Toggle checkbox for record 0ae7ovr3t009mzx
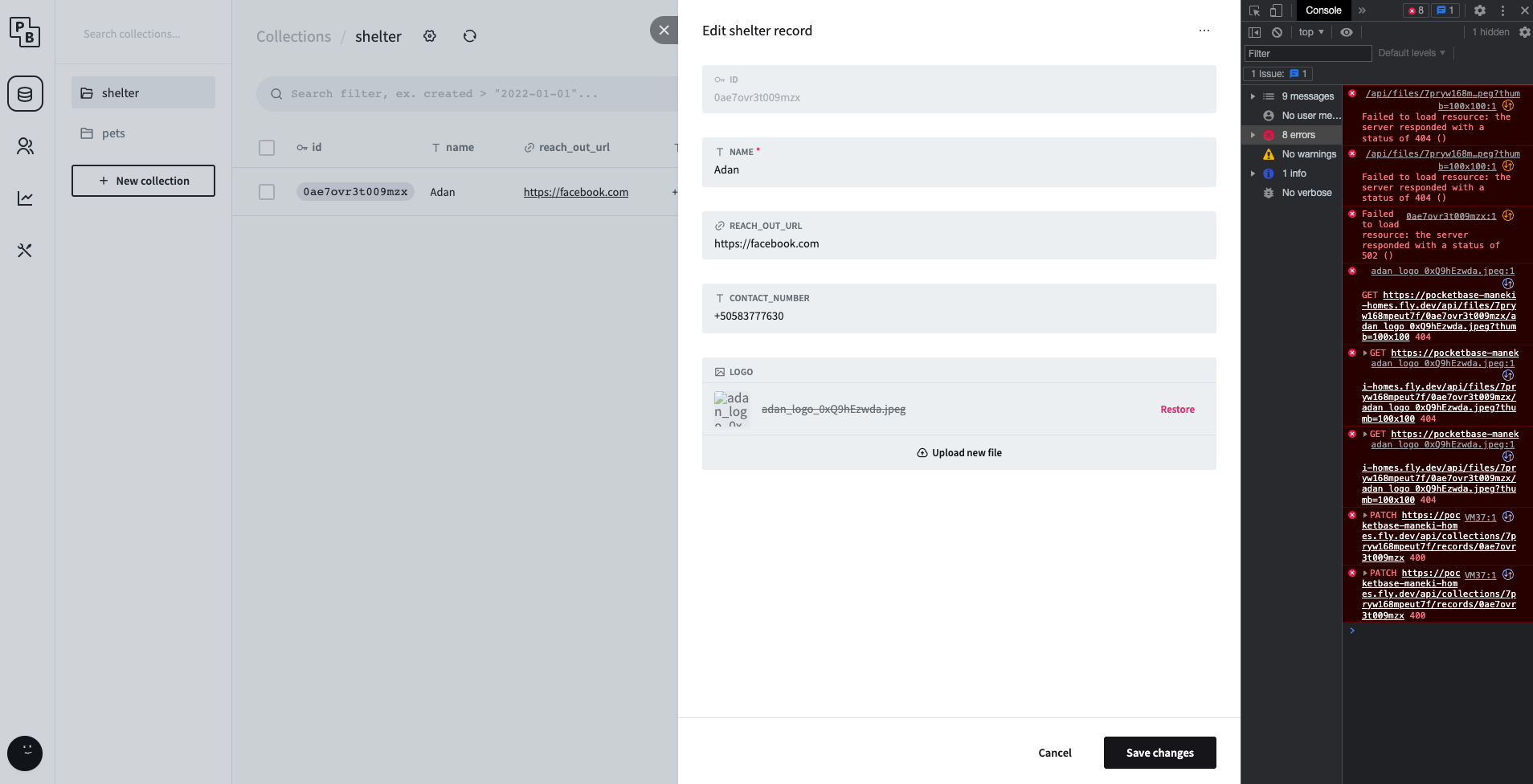Screen dimensions: 1533x784 [267, 192]
